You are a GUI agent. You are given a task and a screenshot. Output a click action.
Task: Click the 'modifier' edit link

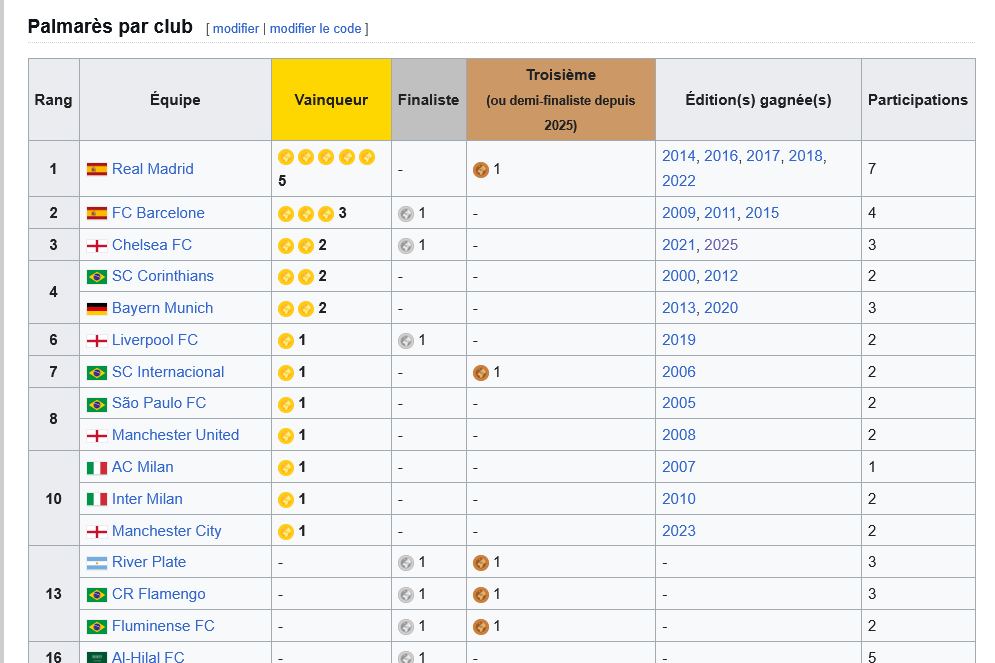(x=235, y=29)
